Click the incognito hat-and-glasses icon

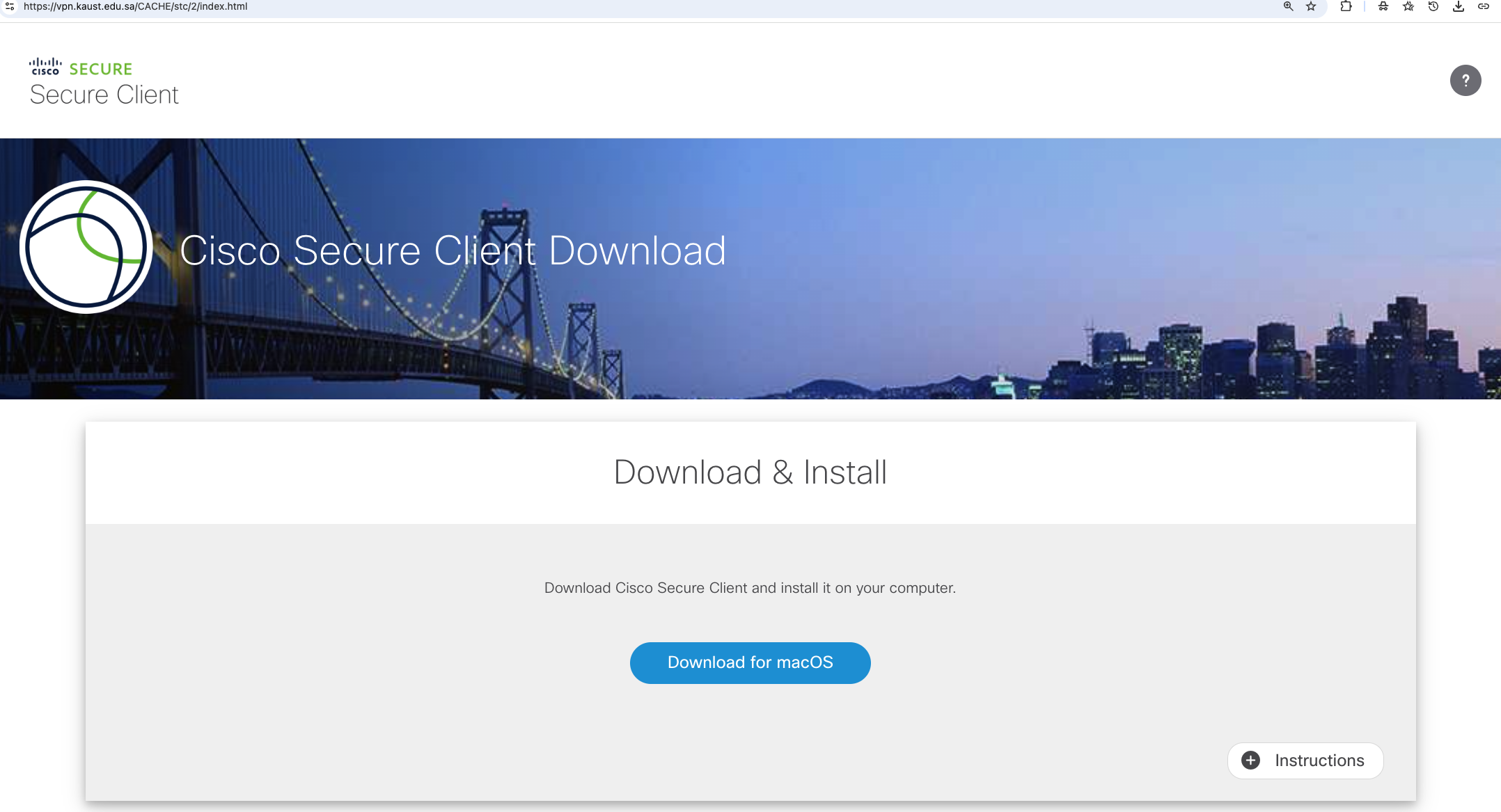point(1383,6)
